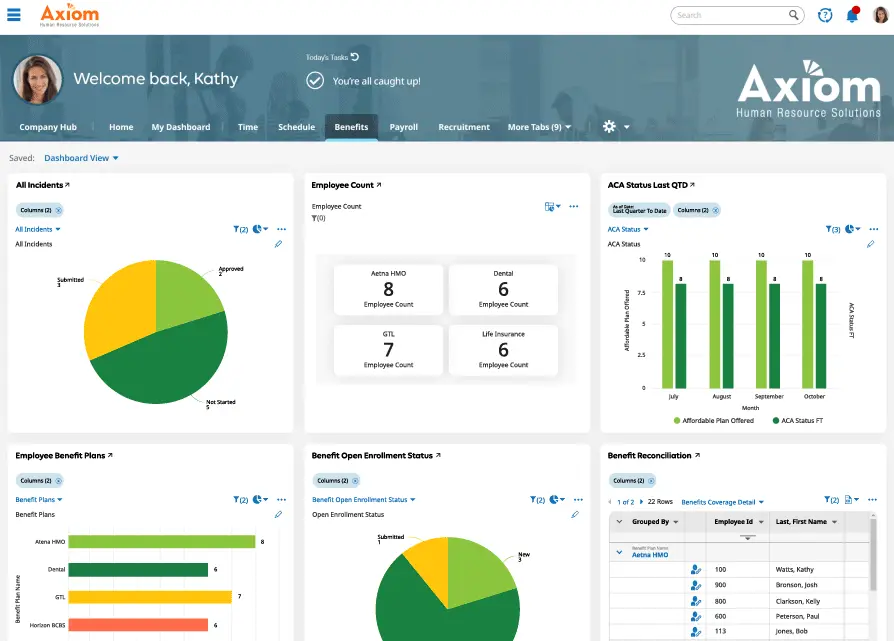
Task: Edit the Benefit Plans chart with pencil
Action: [278, 514]
